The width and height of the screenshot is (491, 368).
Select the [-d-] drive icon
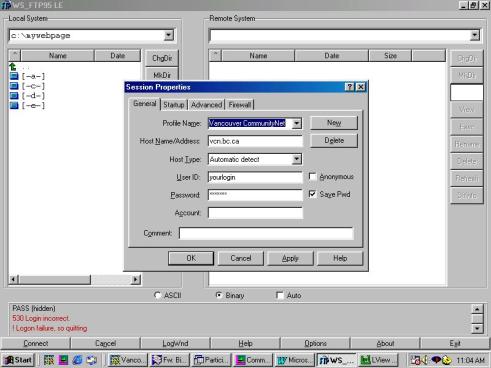point(14,95)
